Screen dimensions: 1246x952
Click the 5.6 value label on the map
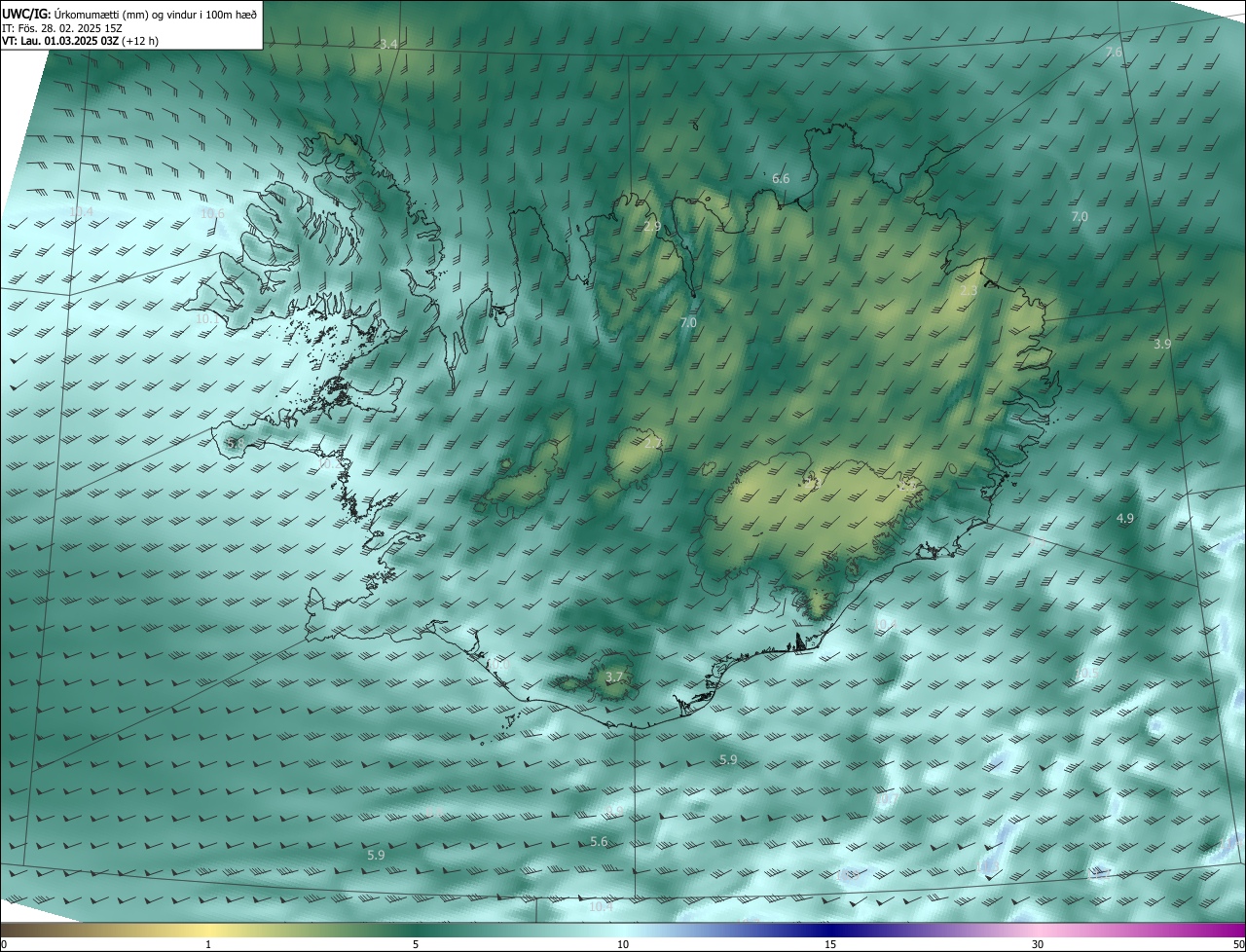click(599, 842)
